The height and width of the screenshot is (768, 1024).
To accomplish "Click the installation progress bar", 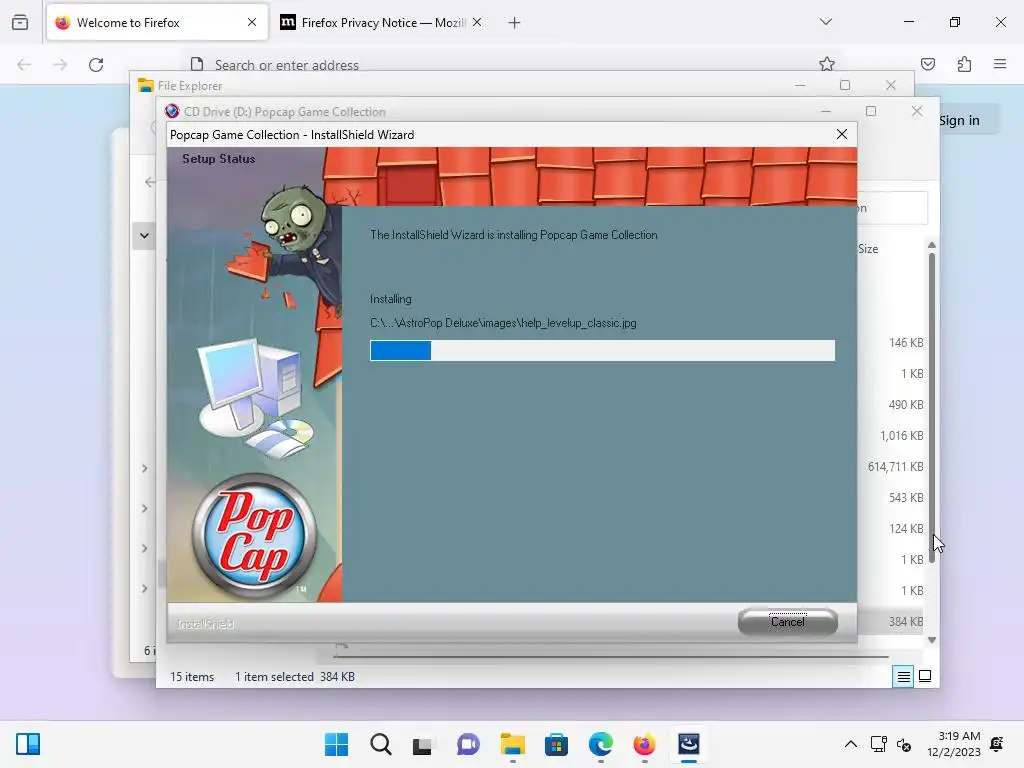I will point(602,350).
